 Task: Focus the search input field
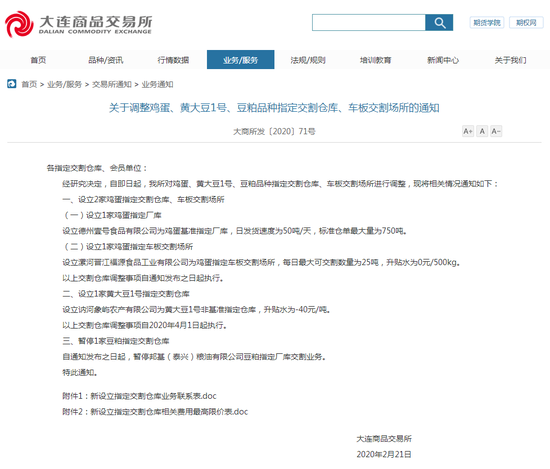pyautogui.click(x=369, y=22)
